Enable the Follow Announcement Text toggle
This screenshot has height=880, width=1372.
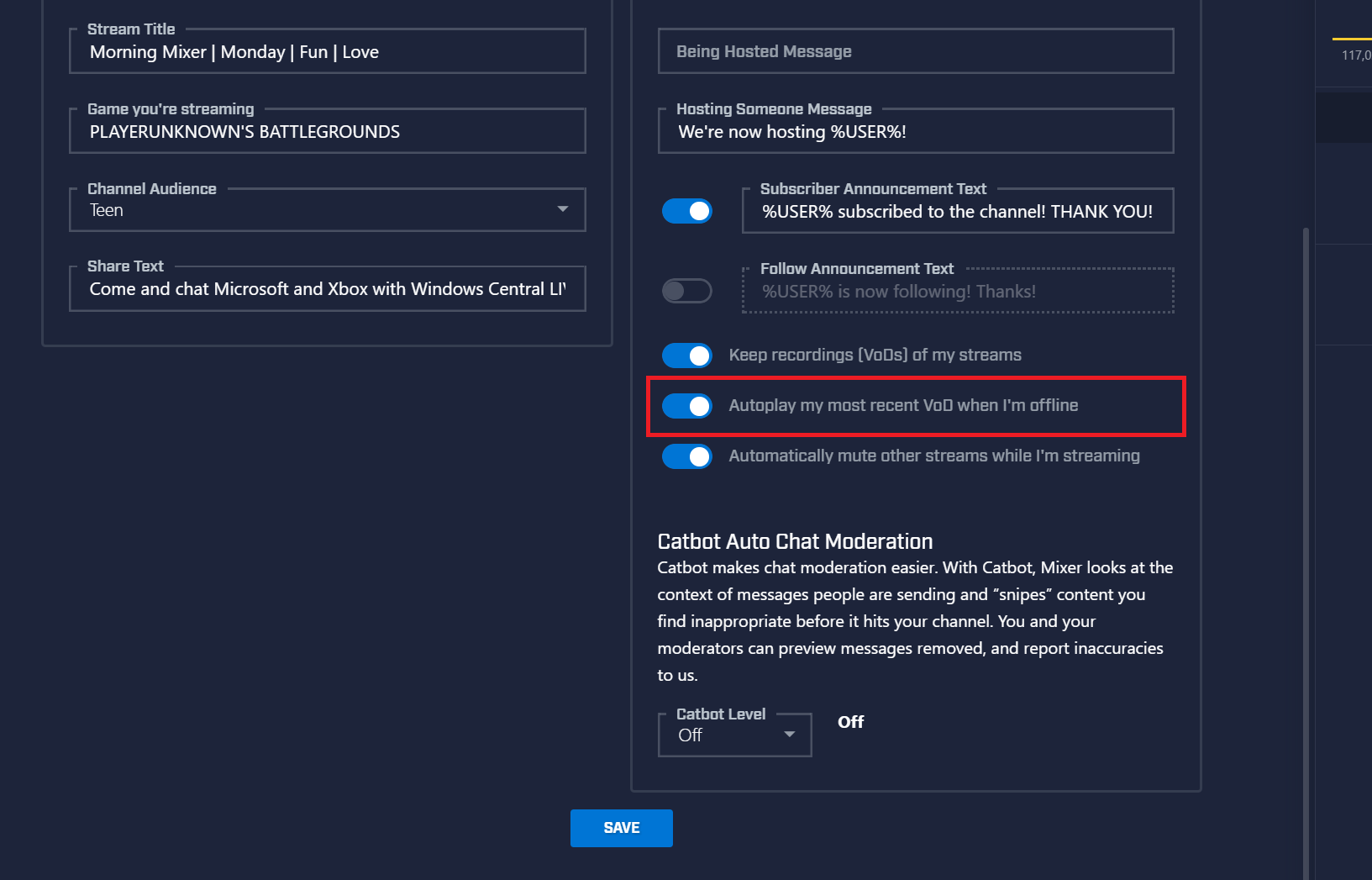pos(686,291)
